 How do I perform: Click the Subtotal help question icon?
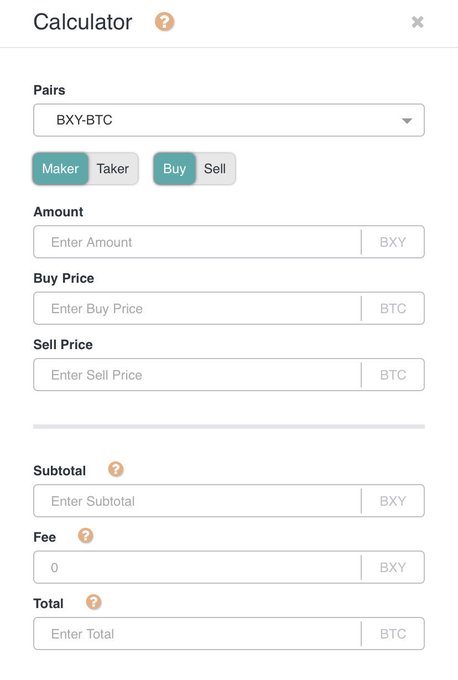116,469
